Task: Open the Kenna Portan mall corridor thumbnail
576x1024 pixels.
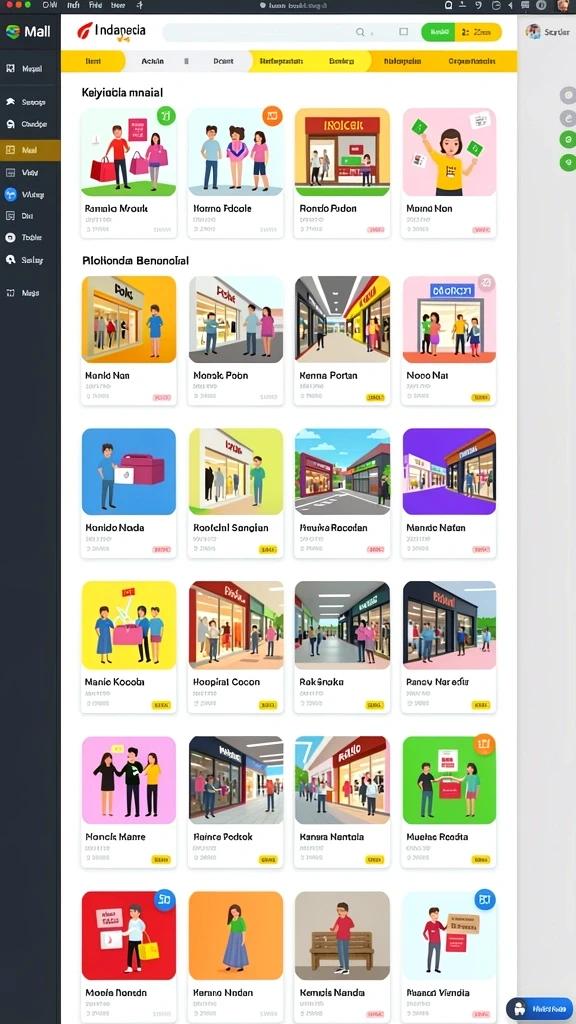Action: (342, 319)
